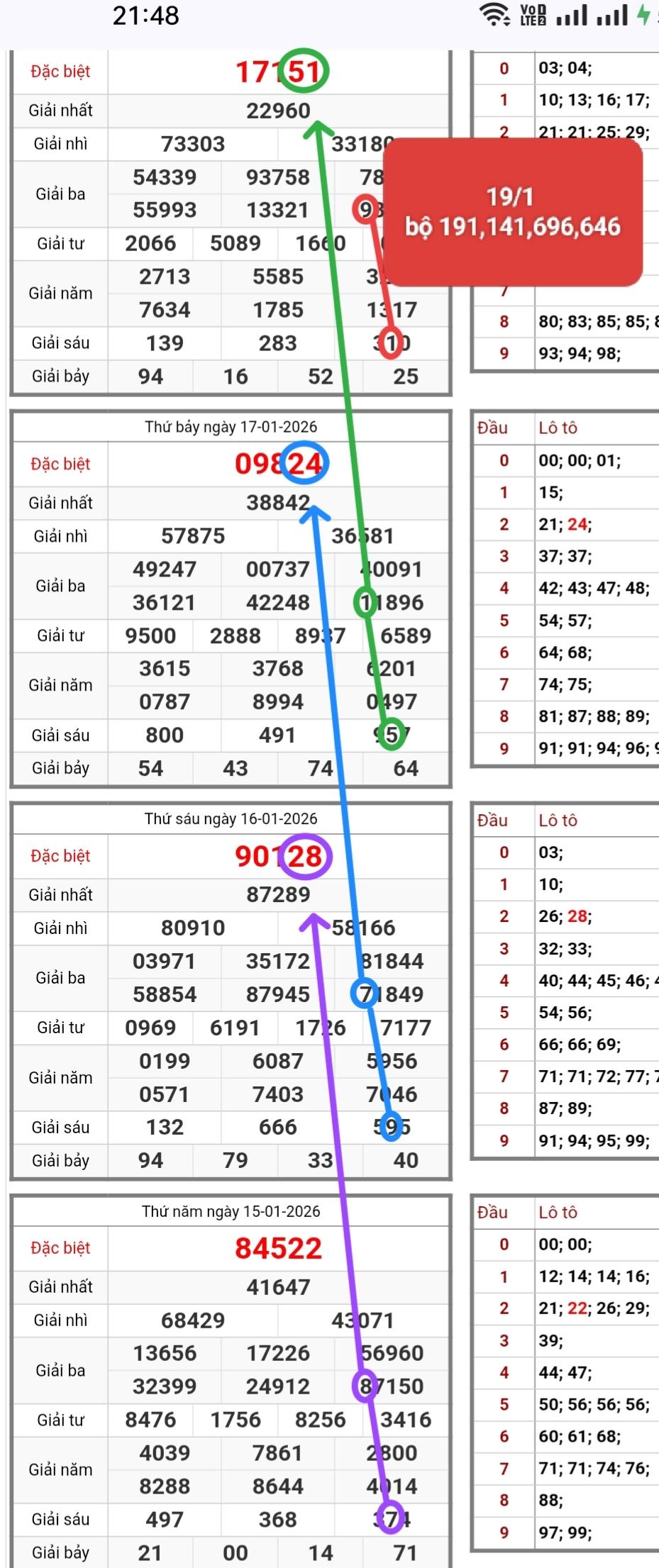Tap the VoLTE 2 indicator icon
Image resolution: width=659 pixels, height=1568 pixels.
[x=533, y=15]
